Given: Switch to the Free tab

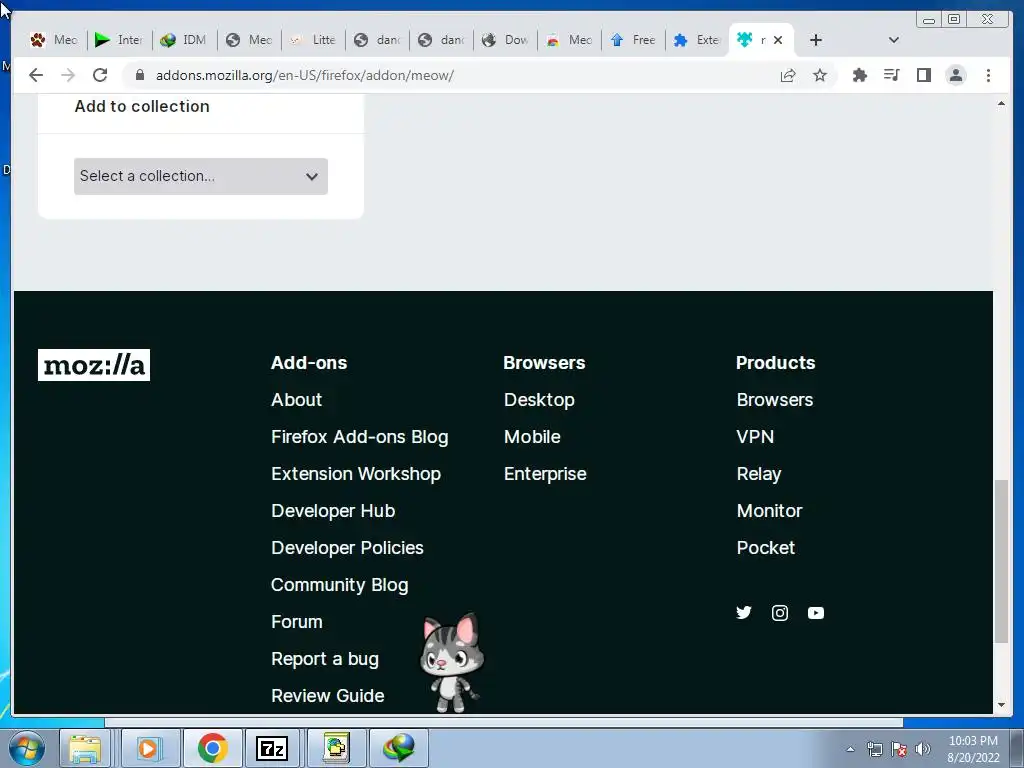Looking at the screenshot, I should click(633, 40).
